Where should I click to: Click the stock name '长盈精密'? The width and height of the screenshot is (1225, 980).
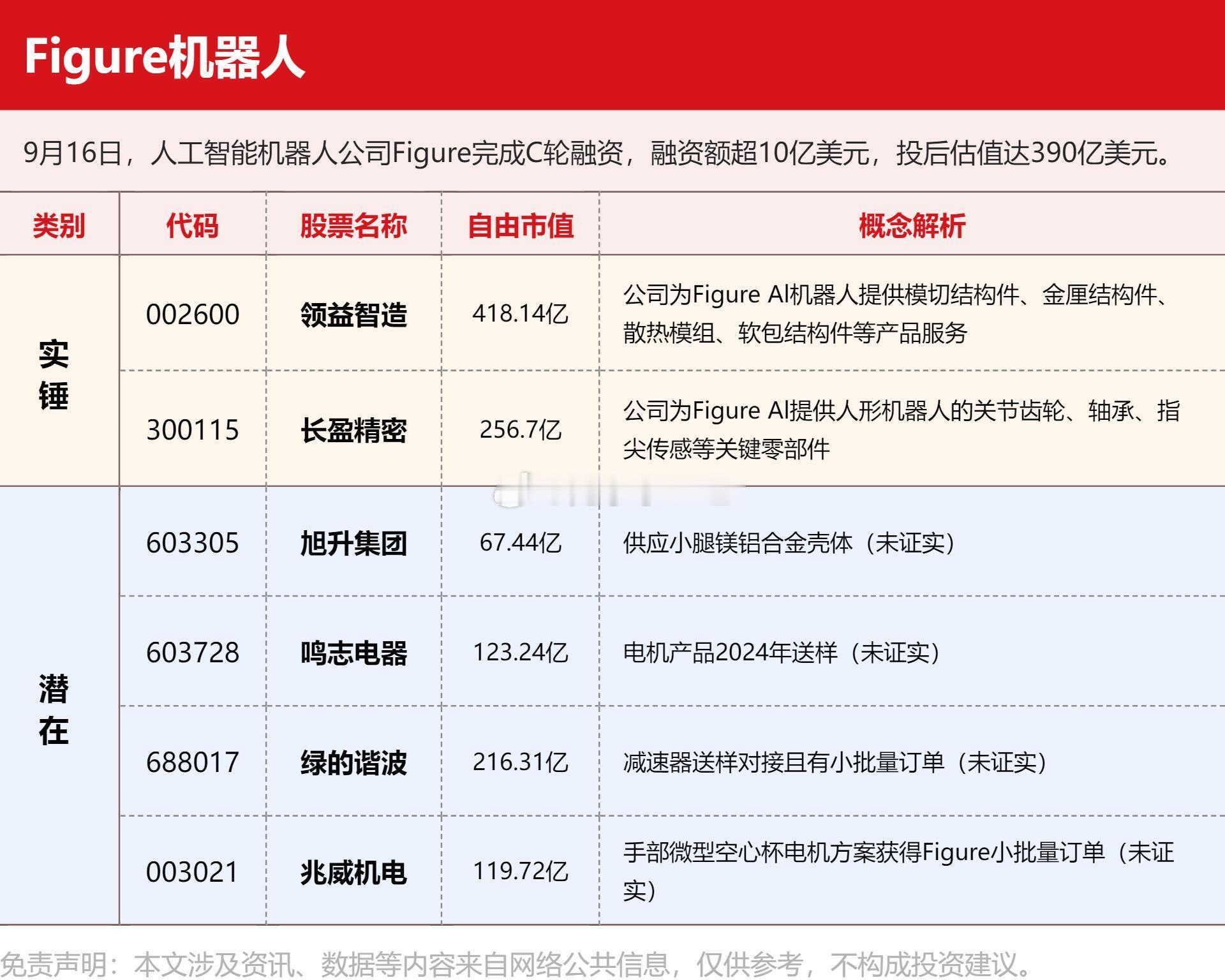[x=353, y=430]
